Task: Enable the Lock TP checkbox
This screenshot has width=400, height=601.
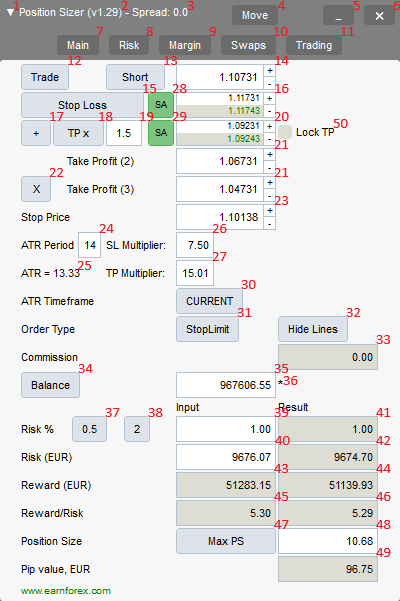Action: [x=285, y=132]
